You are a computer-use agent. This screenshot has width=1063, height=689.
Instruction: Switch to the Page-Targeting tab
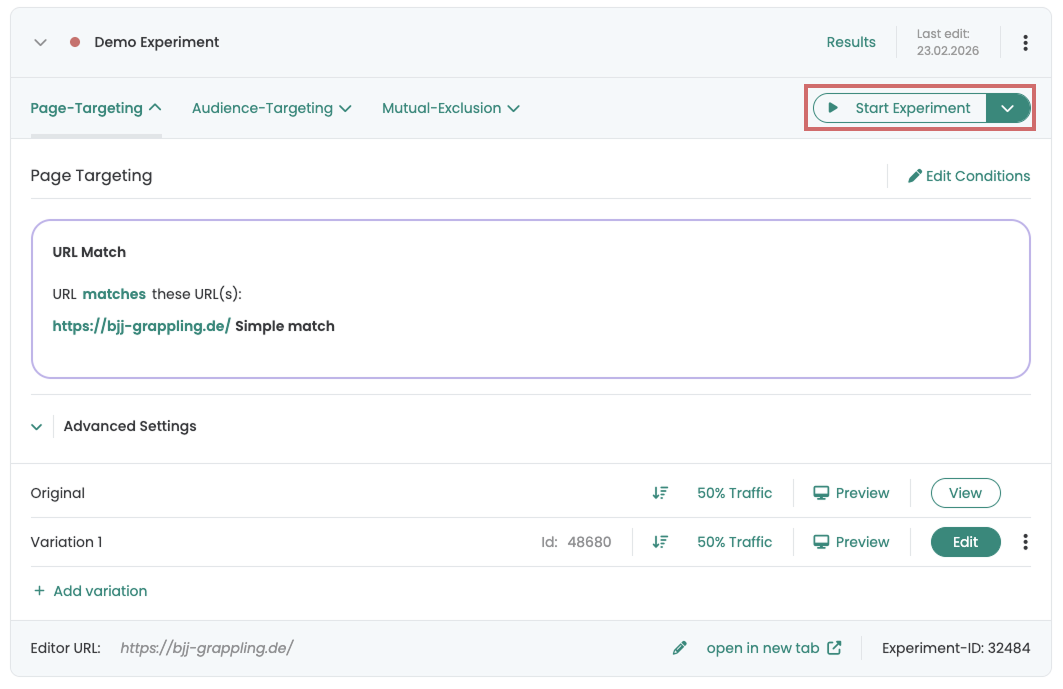pos(96,109)
